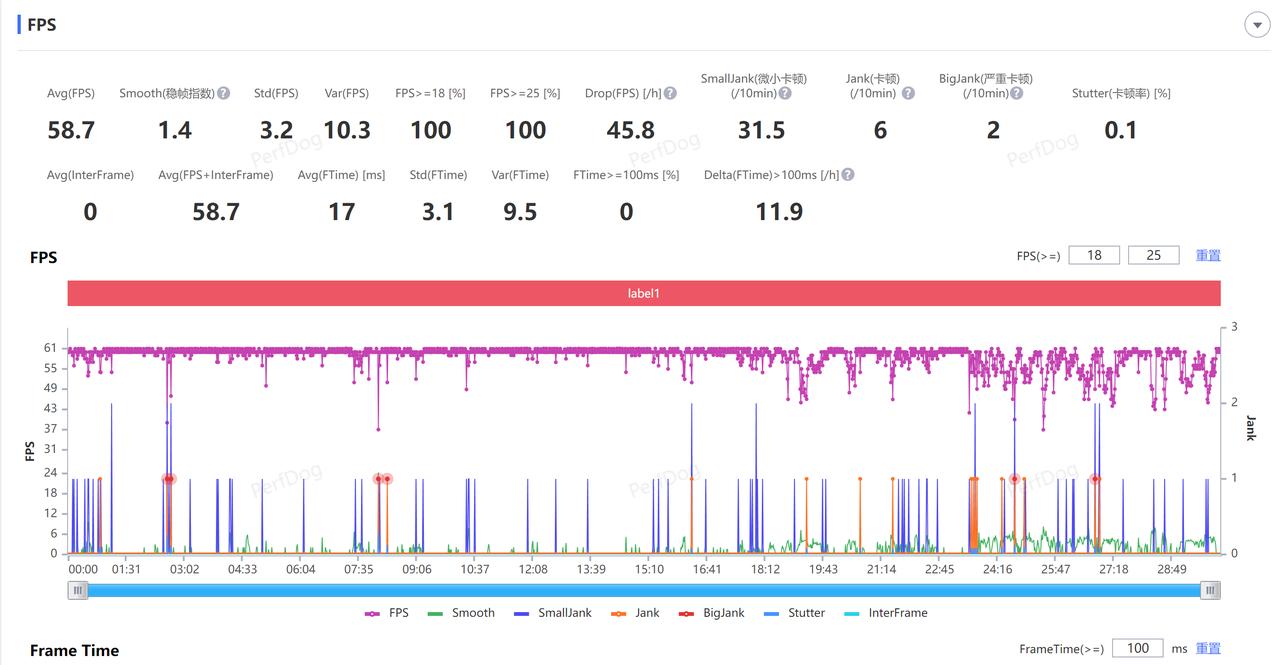Click the Jank(卡顿) question mark icon
This screenshot has height=665, width=1286.
pos(908,93)
